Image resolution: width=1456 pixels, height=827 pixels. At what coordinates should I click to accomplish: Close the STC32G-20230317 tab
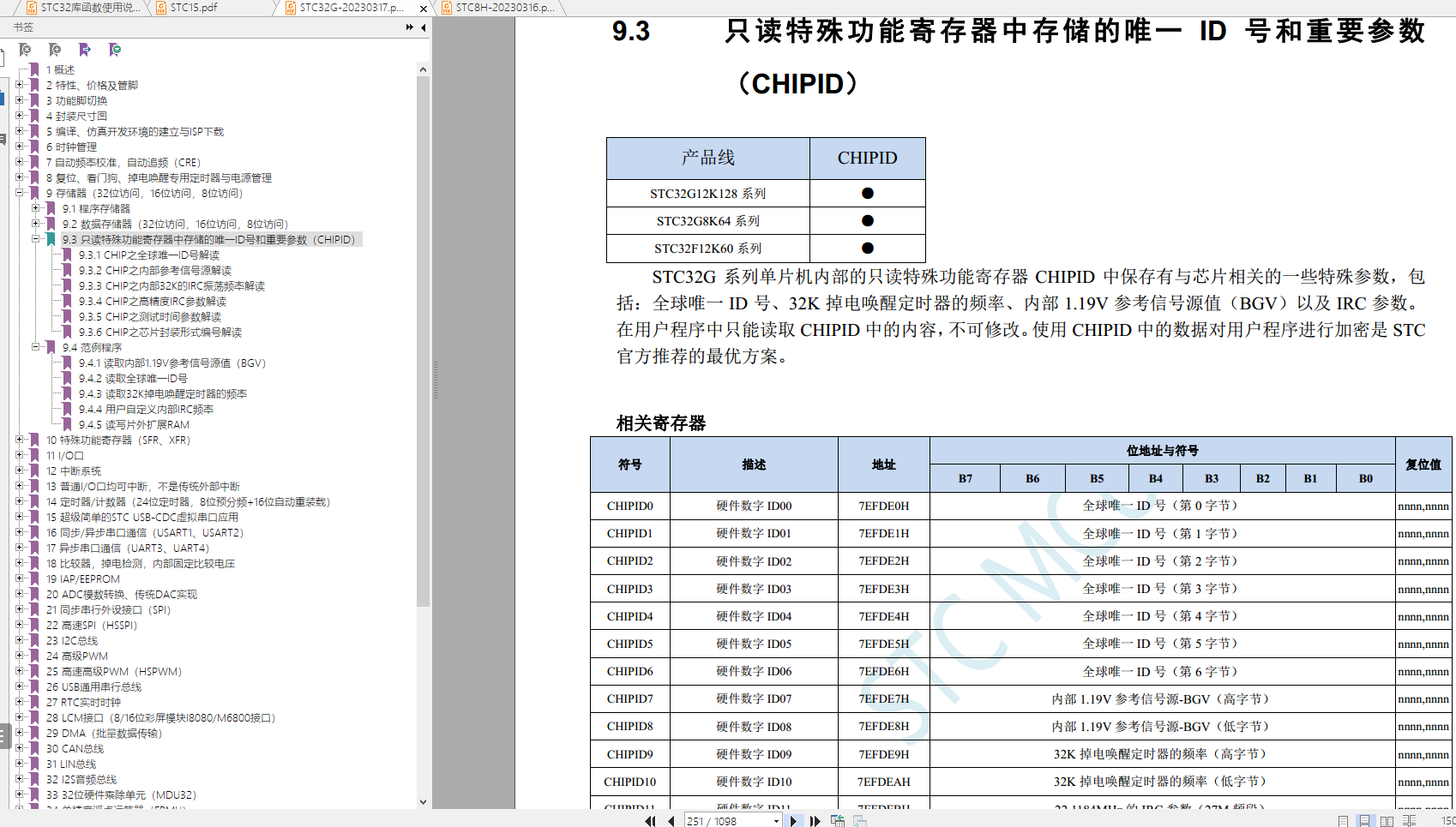(x=423, y=9)
